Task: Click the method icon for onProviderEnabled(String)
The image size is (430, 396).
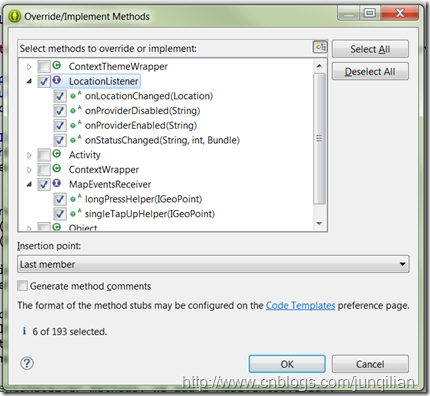Action: point(75,125)
